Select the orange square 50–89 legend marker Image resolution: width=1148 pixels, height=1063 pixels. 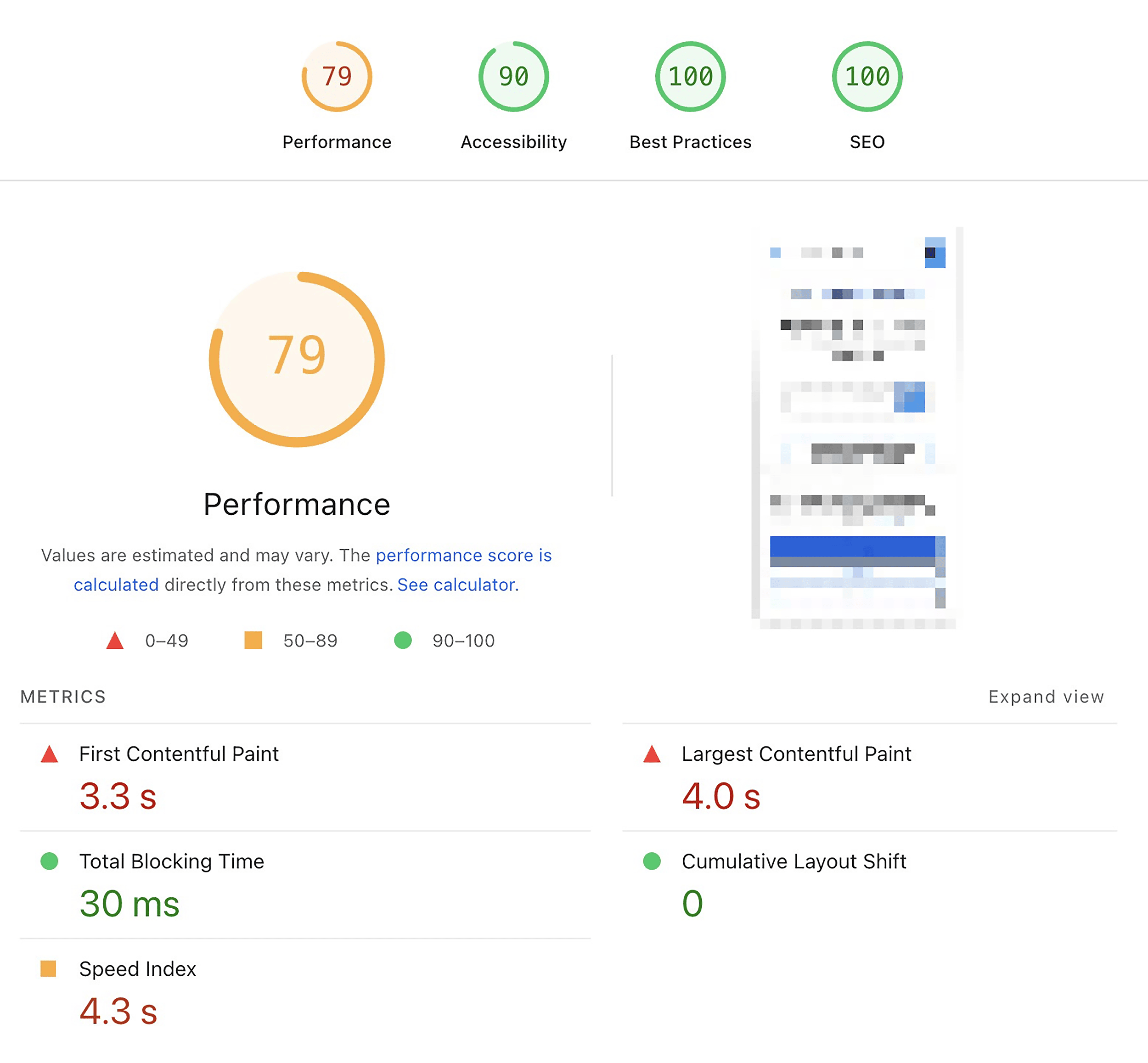[253, 640]
